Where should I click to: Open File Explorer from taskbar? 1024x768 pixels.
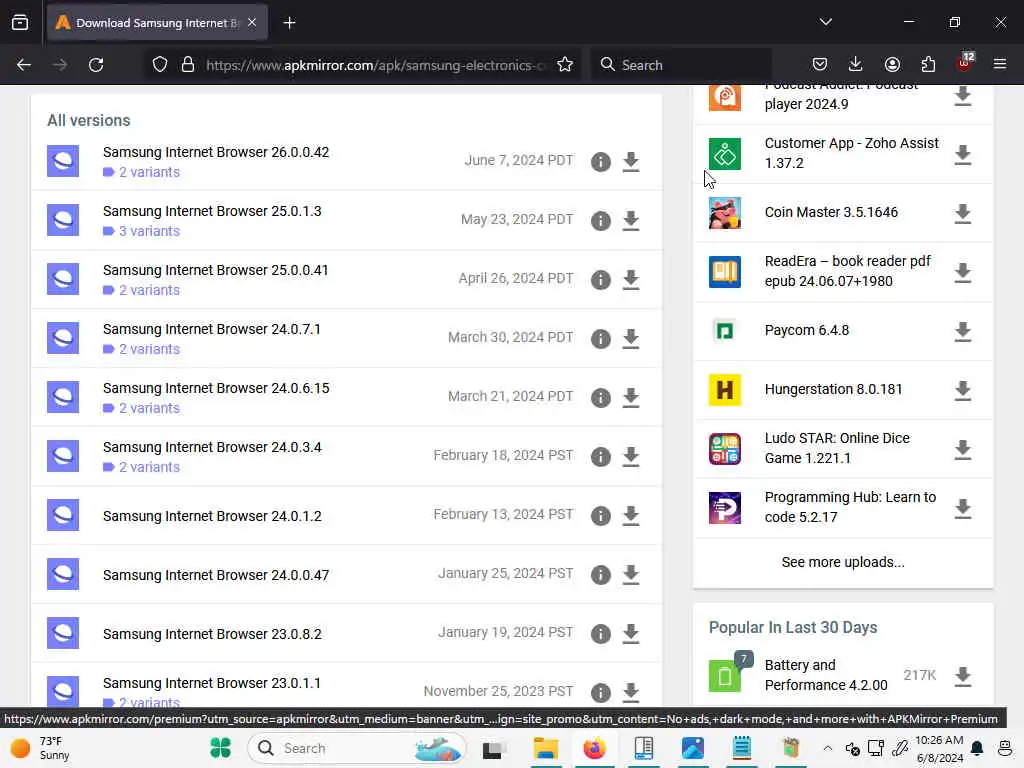point(545,748)
